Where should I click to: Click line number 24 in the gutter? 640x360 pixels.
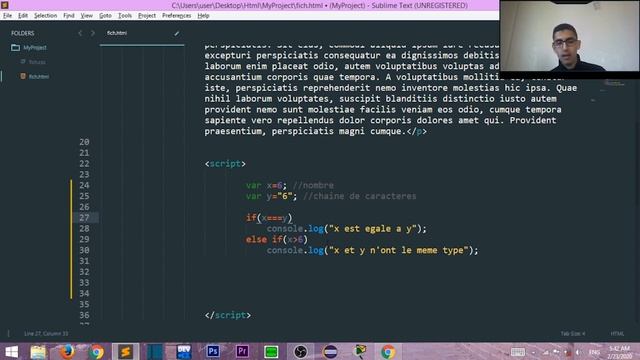(x=84, y=185)
